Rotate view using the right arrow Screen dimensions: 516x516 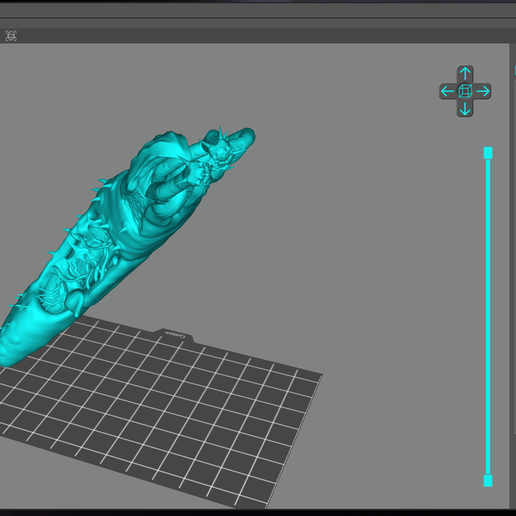point(483,91)
